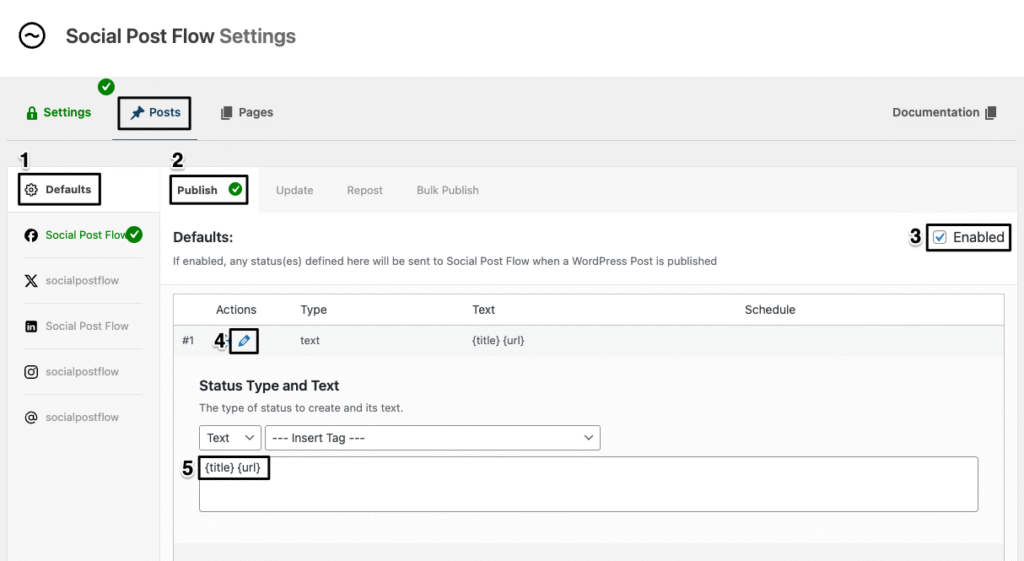1024x561 pixels.
Task: Click the 'text' type cell in row #1
Action: [x=310, y=340]
